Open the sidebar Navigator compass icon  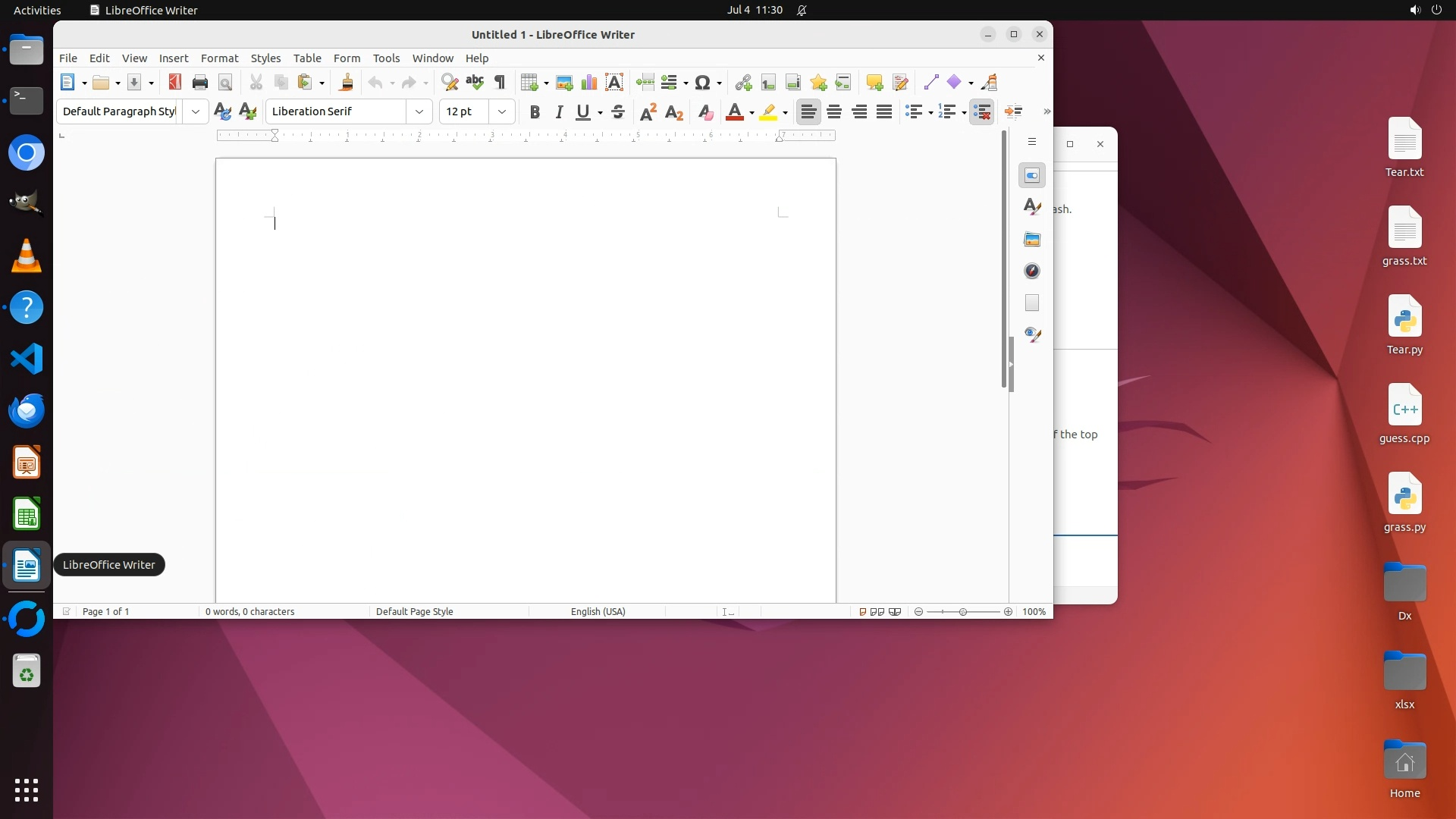(x=1032, y=271)
